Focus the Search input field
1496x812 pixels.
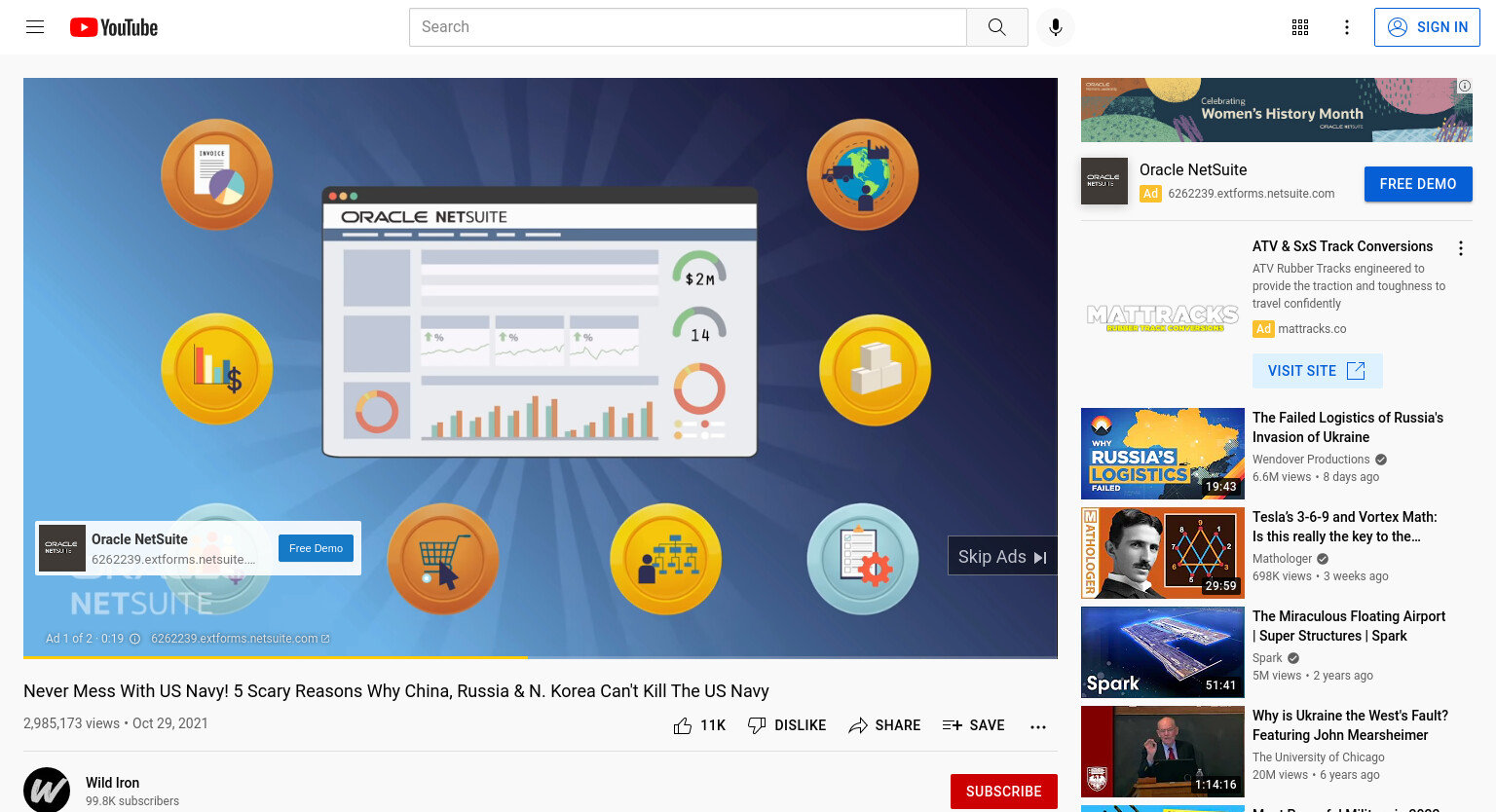(688, 27)
